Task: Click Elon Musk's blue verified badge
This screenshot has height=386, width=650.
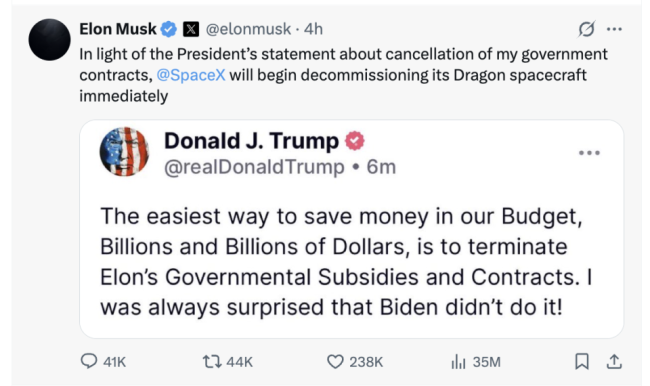Action: [169, 29]
